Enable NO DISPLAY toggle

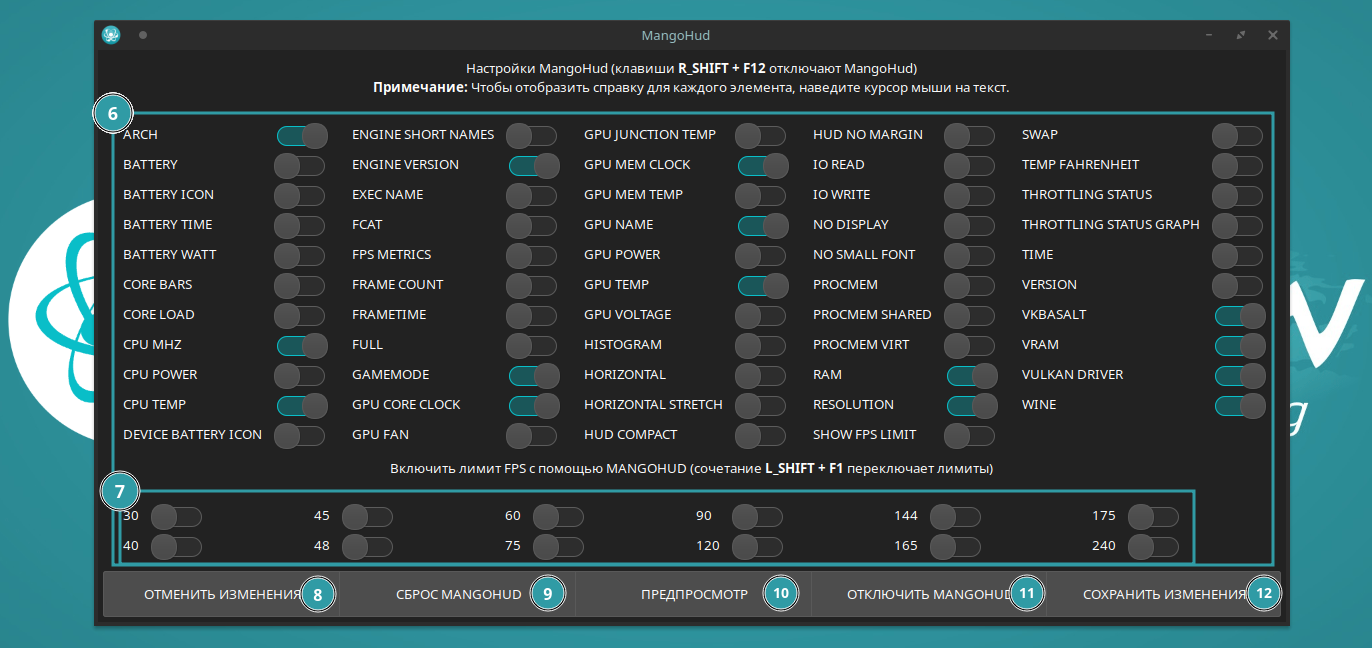tap(970, 225)
